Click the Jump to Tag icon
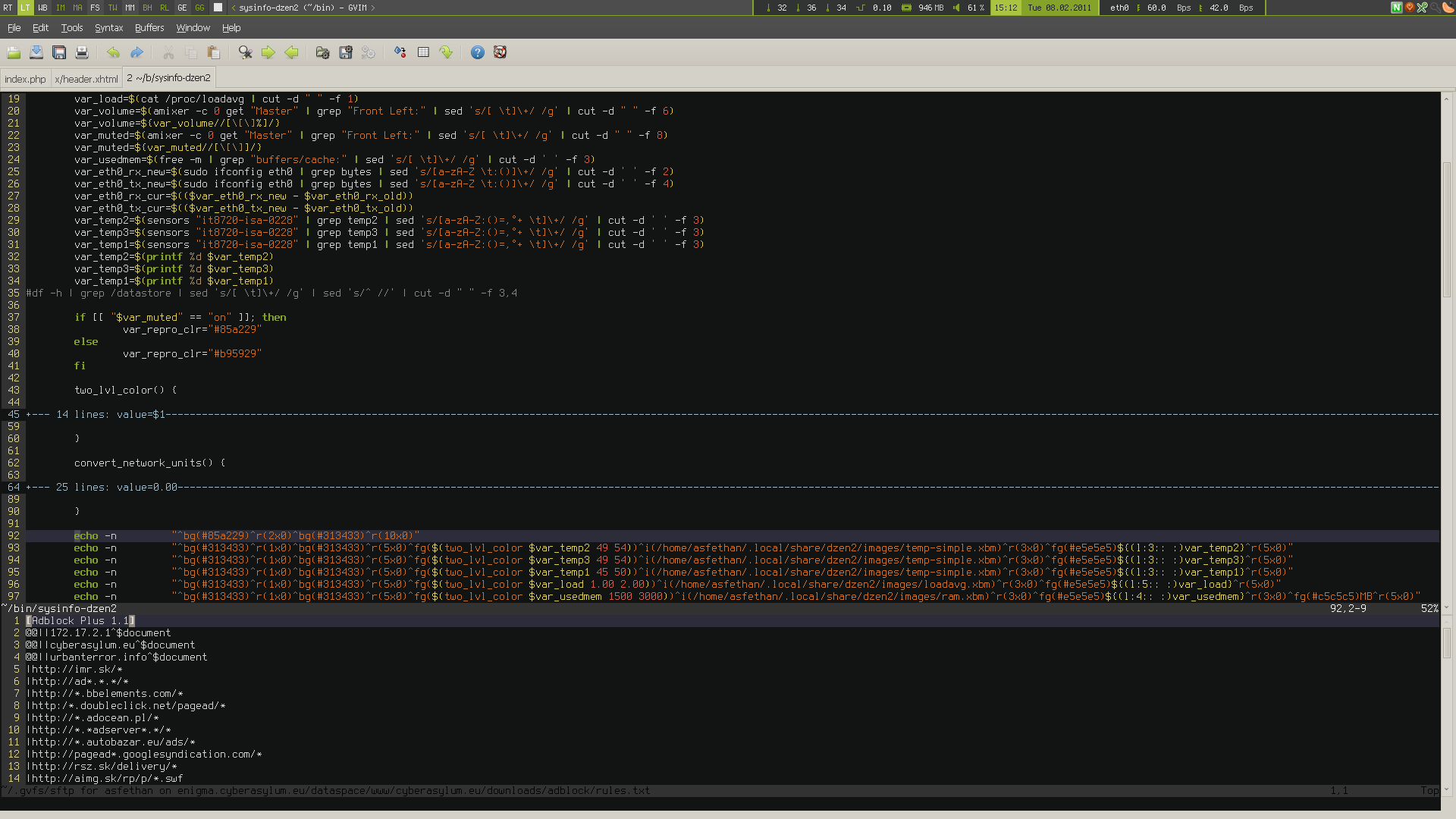 [x=446, y=52]
